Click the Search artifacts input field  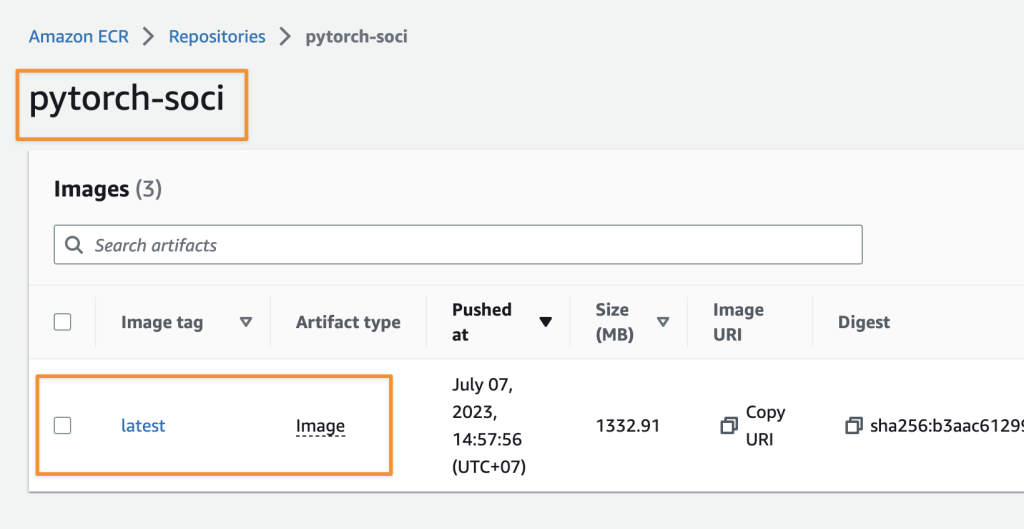(470, 245)
